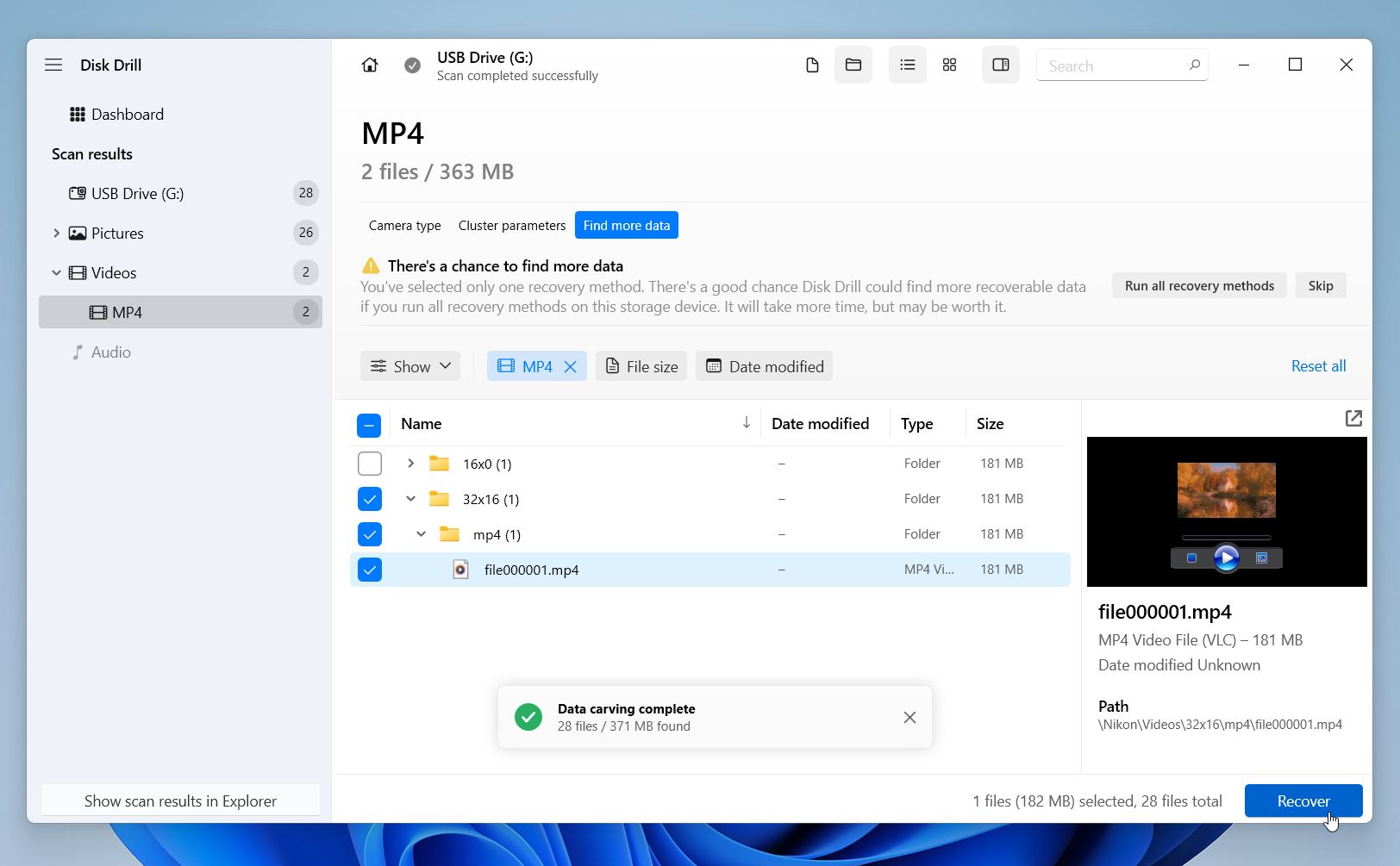
Task: Select the file view icon
Action: pyautogui.click(x=811, y=65)
